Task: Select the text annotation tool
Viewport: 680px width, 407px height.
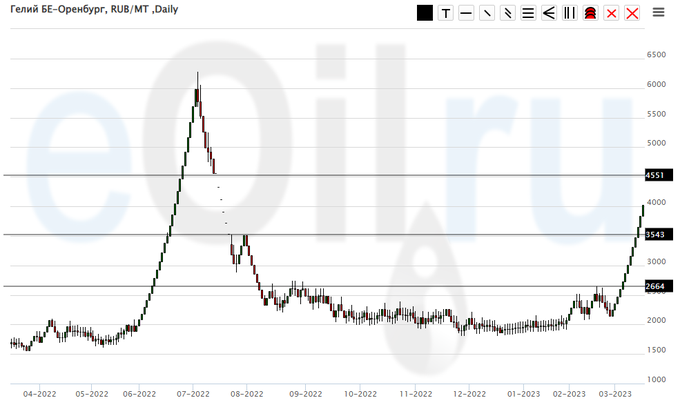Action: point(445,13)
